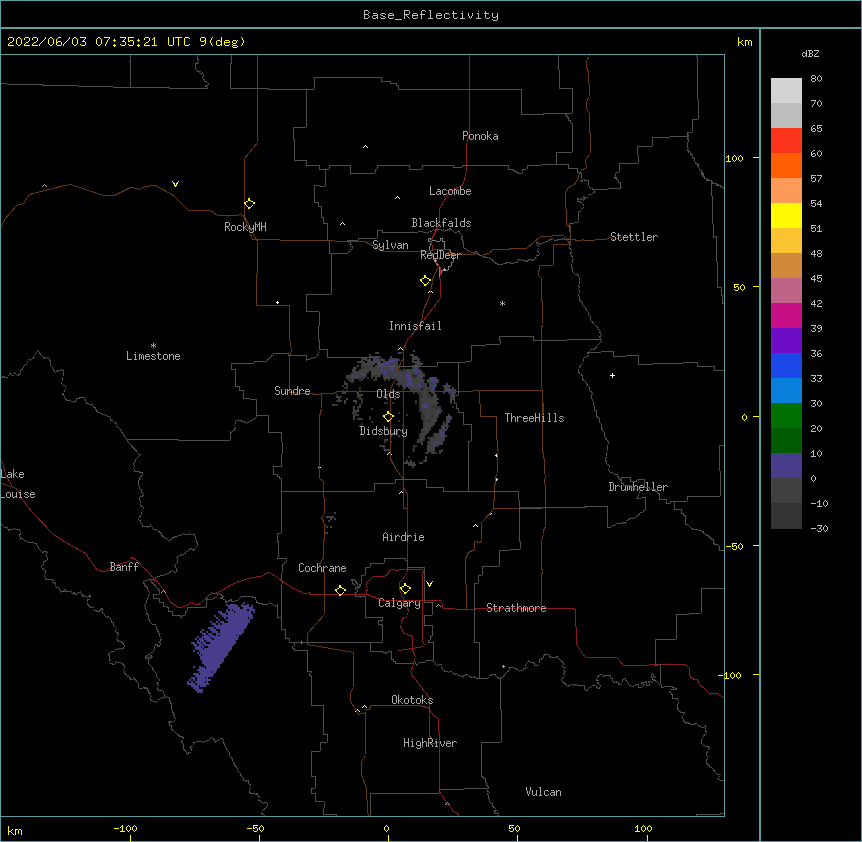The height and width of the screenshot is (842, 862).
Task: Select the white plus marker north of Drumheller
Action: click(612, 375)
